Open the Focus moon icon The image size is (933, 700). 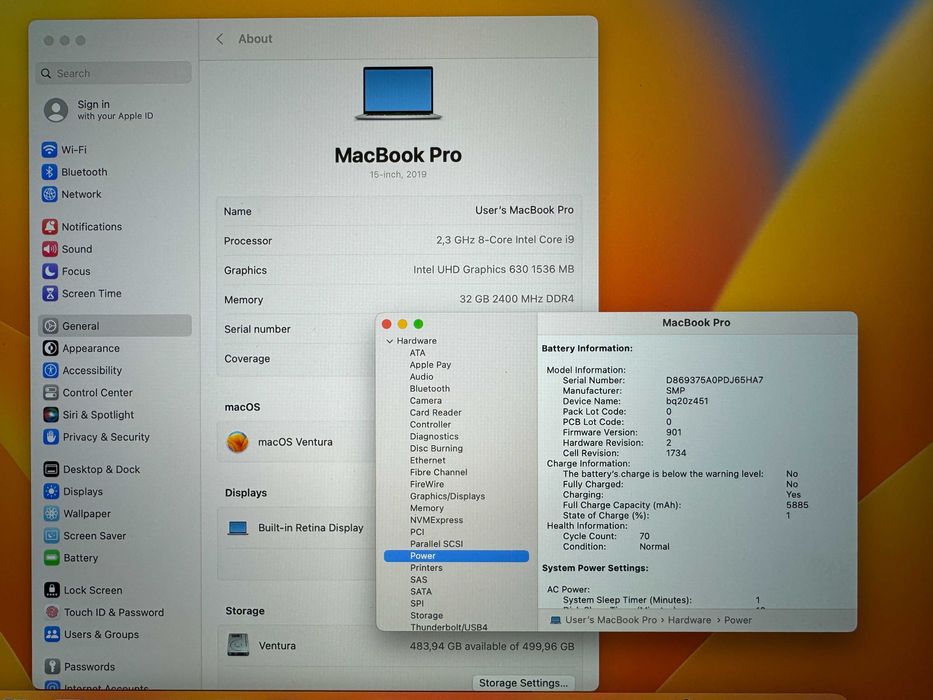tap(50, 271)
